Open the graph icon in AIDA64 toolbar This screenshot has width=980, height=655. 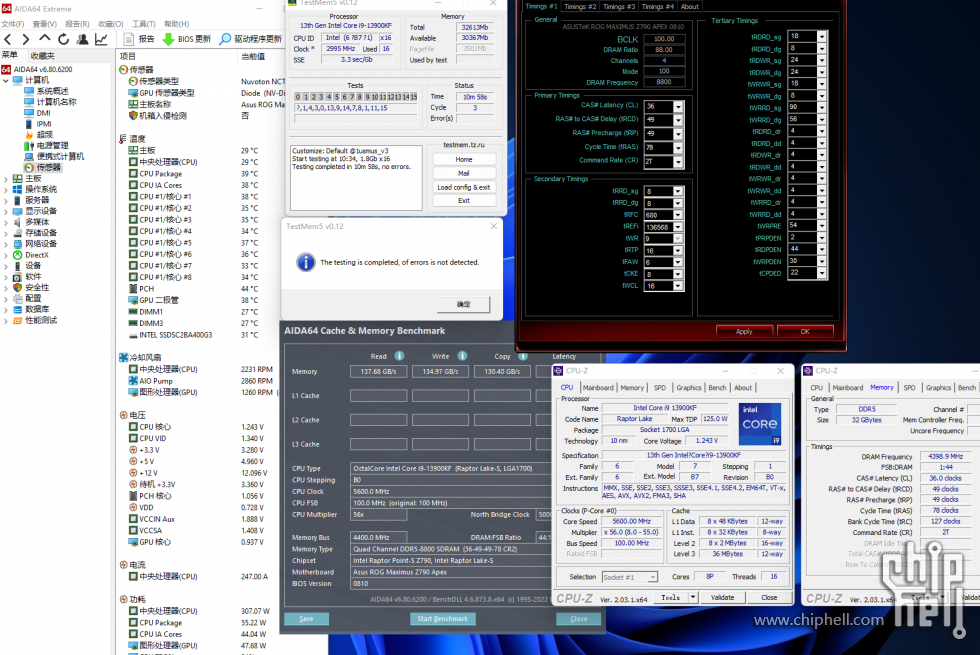coord(101,39)
